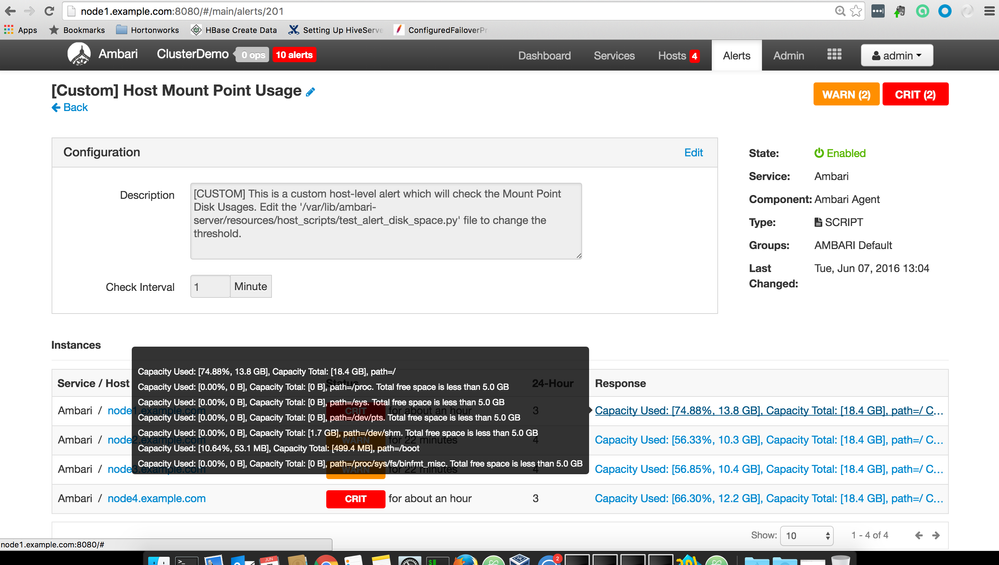Image resolution: width=999 pixels, height=565 pixels.
Task: Open the Ambari views grid icon
Action: point(834,55)
